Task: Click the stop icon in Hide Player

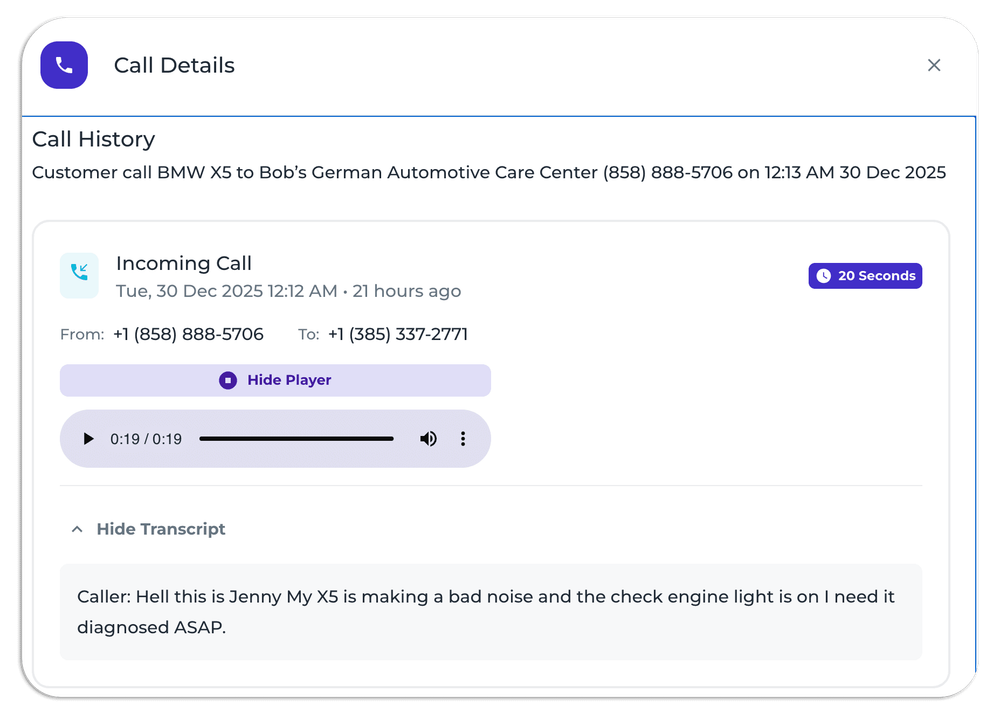Action: click(x=228, y=380)
